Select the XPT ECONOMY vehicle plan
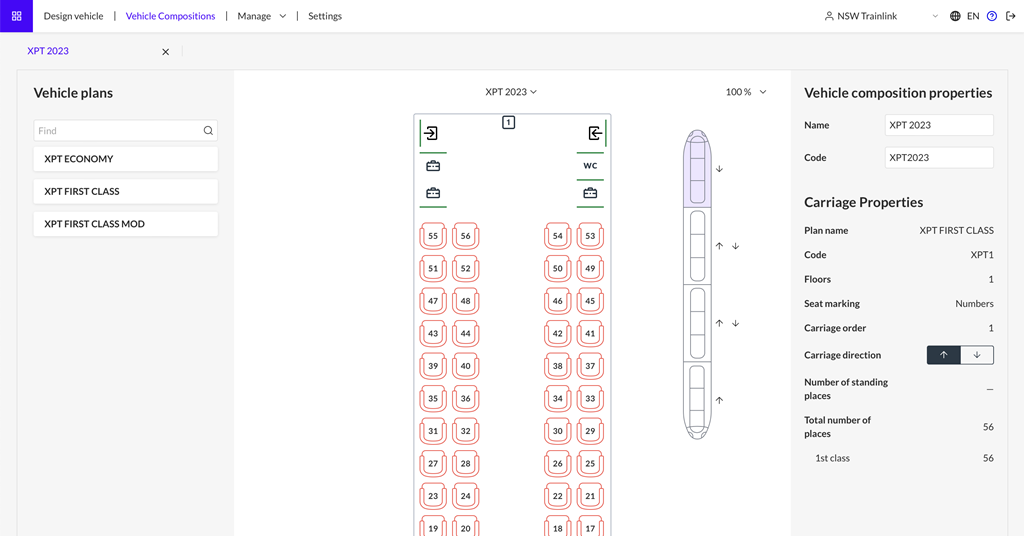The image size is (1024, 536). 125,159
